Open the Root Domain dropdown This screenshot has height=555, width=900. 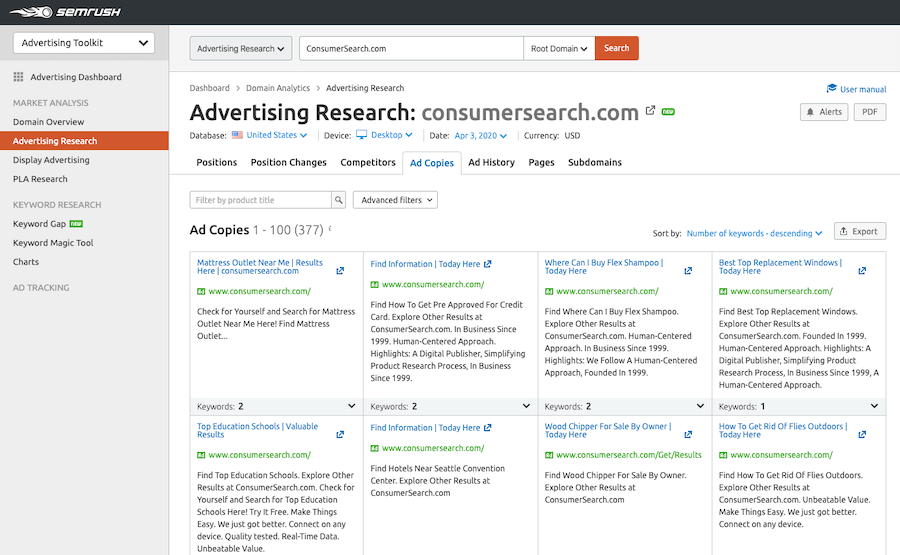click(x=559, y=48)
